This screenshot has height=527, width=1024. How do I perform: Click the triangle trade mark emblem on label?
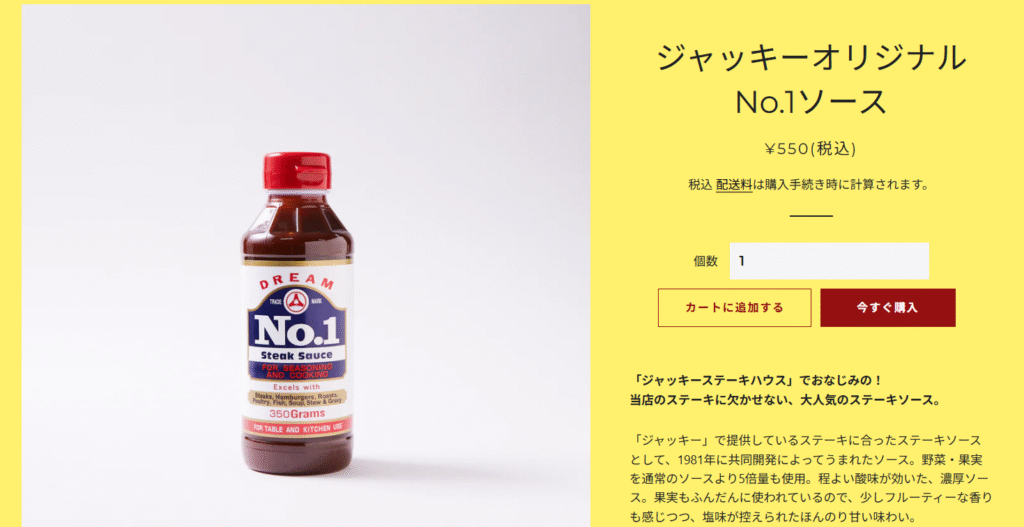click(297, 300)
